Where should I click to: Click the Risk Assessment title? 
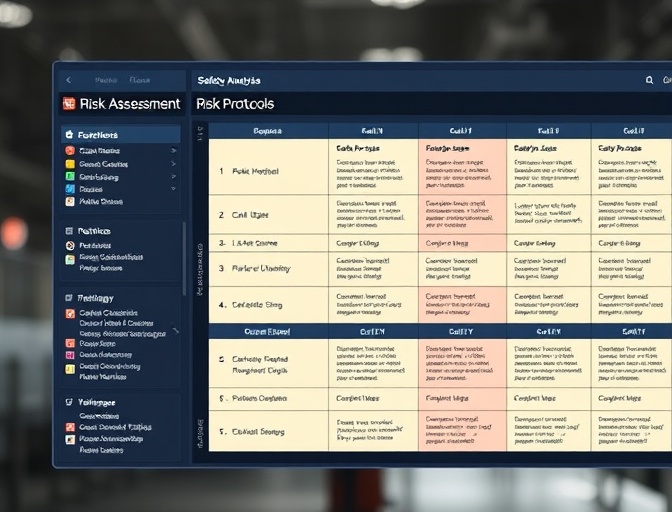coord(130,104)
